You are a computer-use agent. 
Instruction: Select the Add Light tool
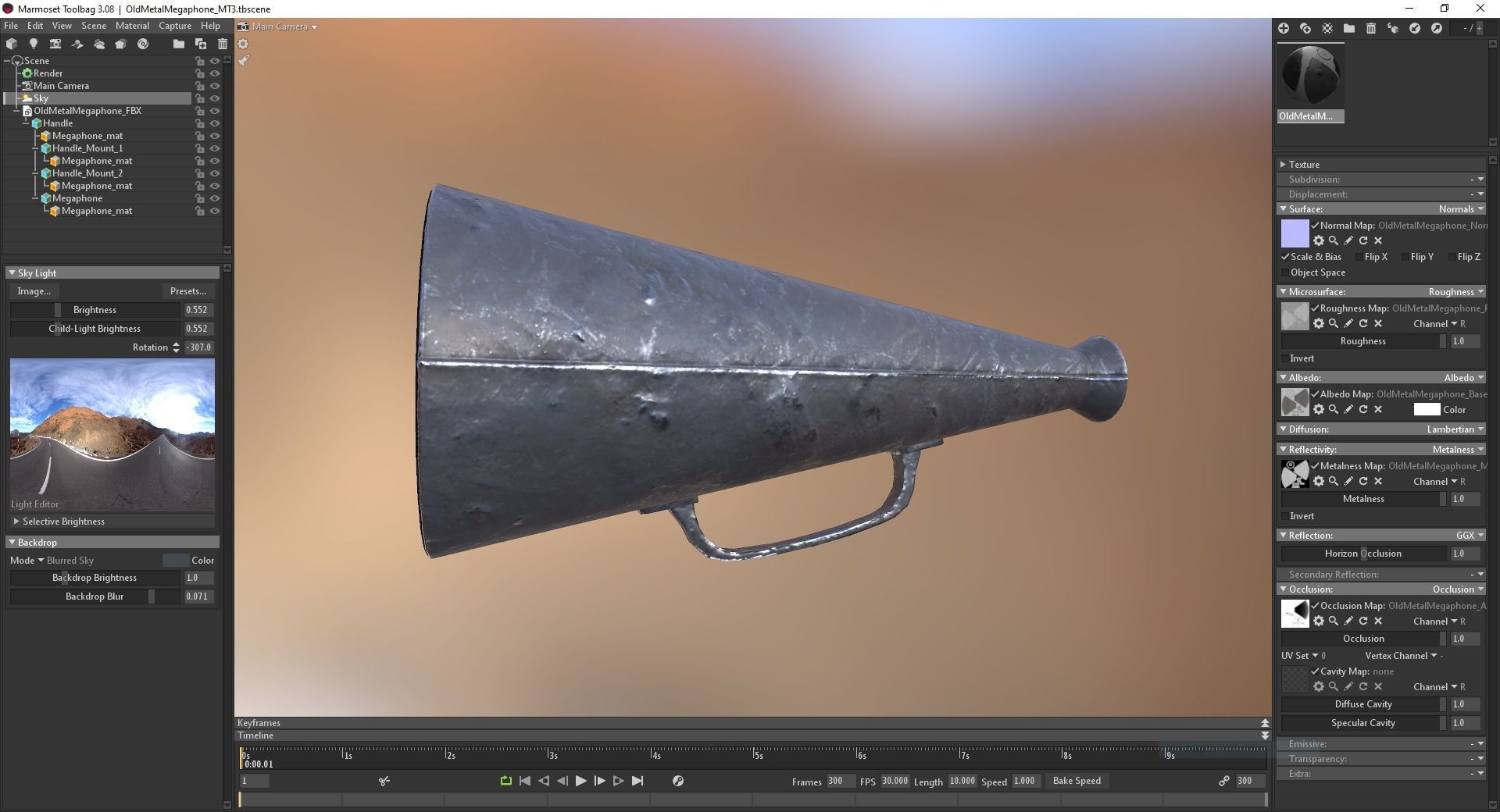(x=34, y=45)
